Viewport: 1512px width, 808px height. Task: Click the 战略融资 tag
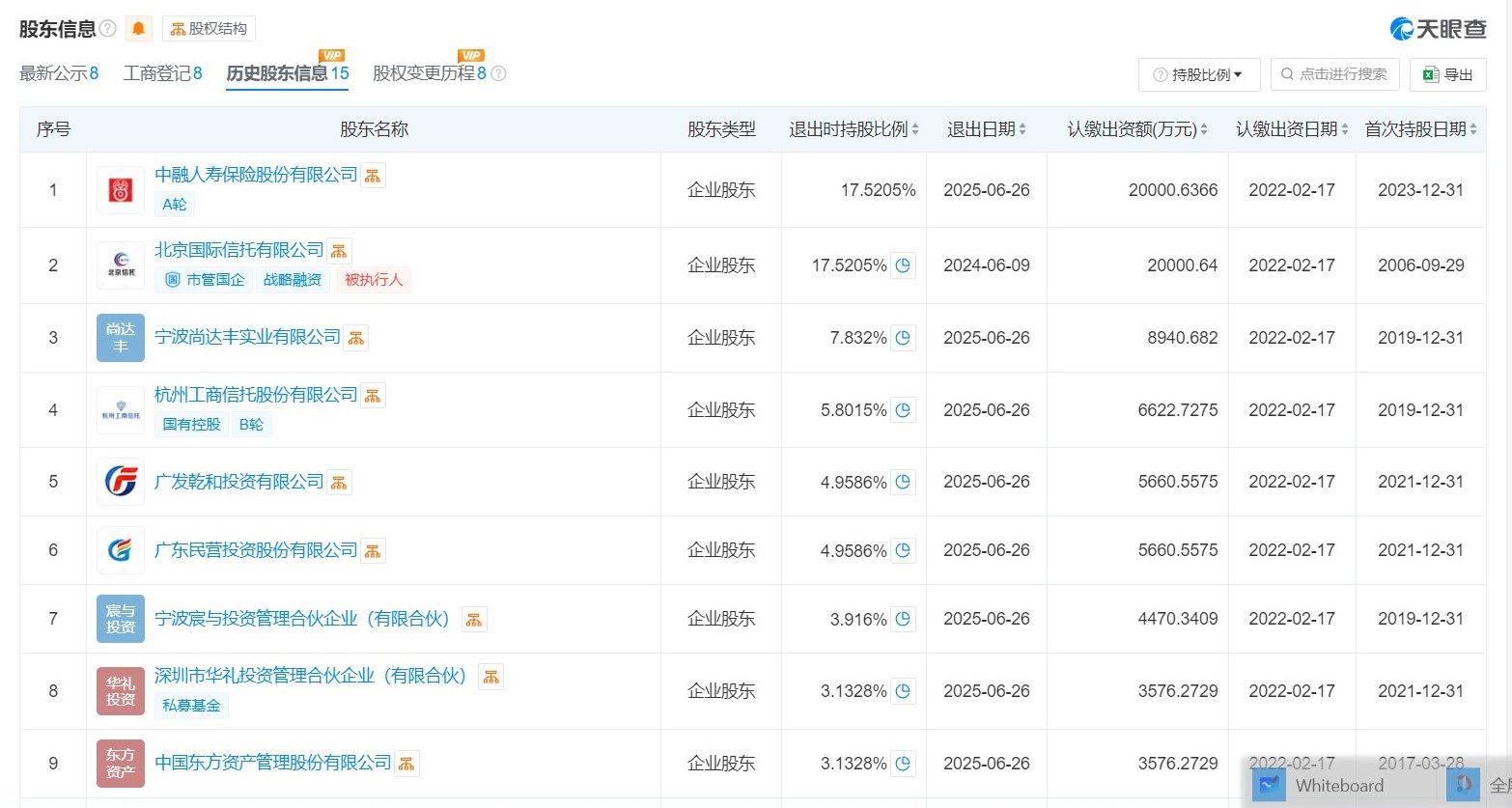(293, 280)
